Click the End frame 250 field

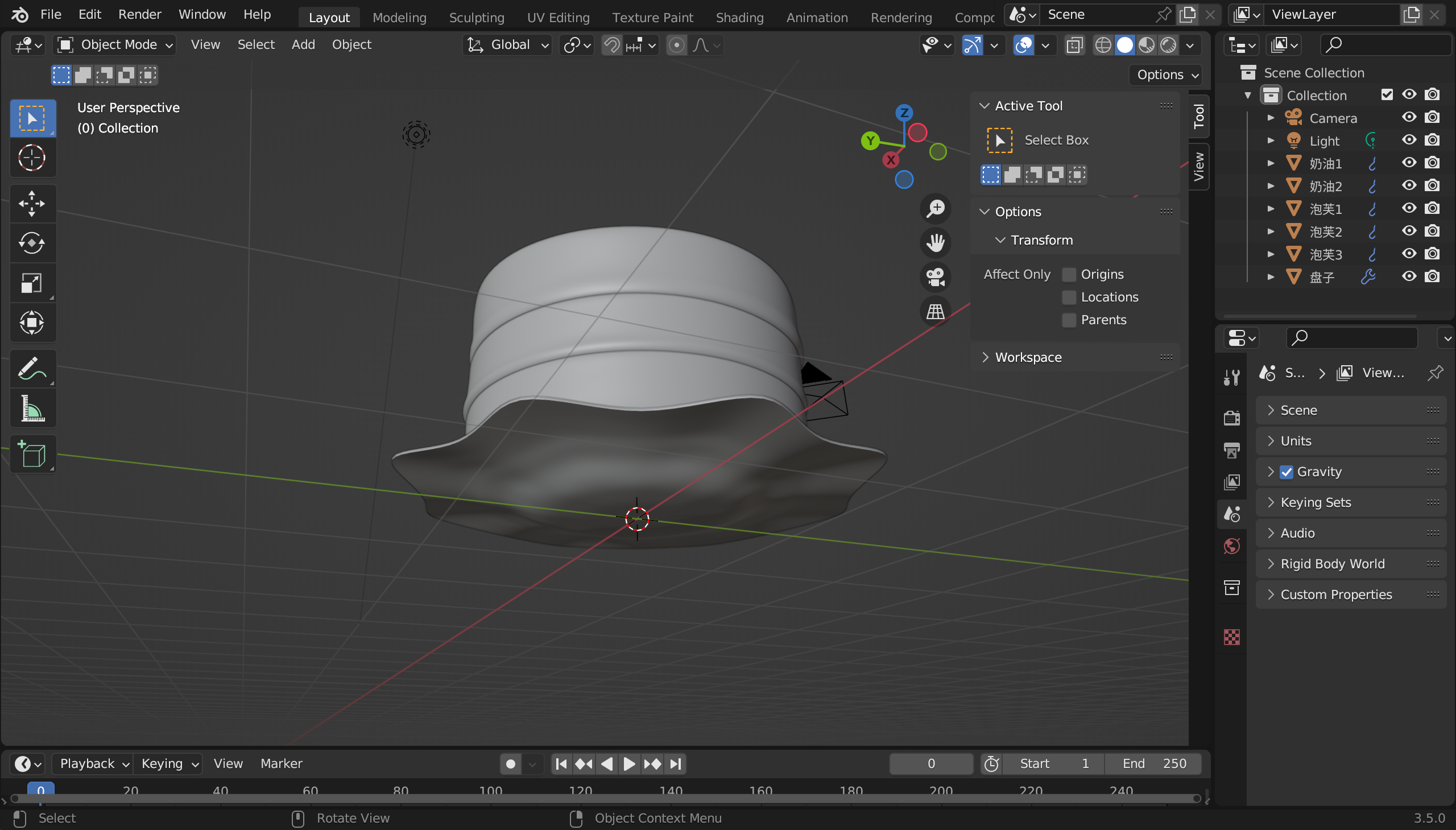click(1153, 764)
